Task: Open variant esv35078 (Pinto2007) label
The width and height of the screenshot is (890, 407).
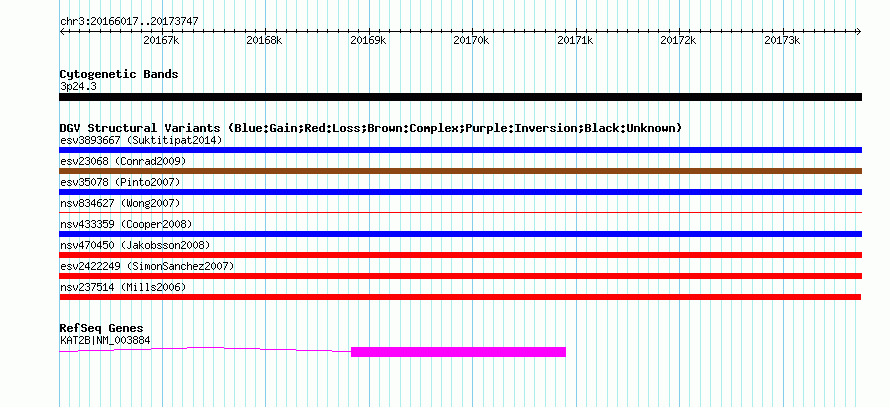Action: (120, 182)
